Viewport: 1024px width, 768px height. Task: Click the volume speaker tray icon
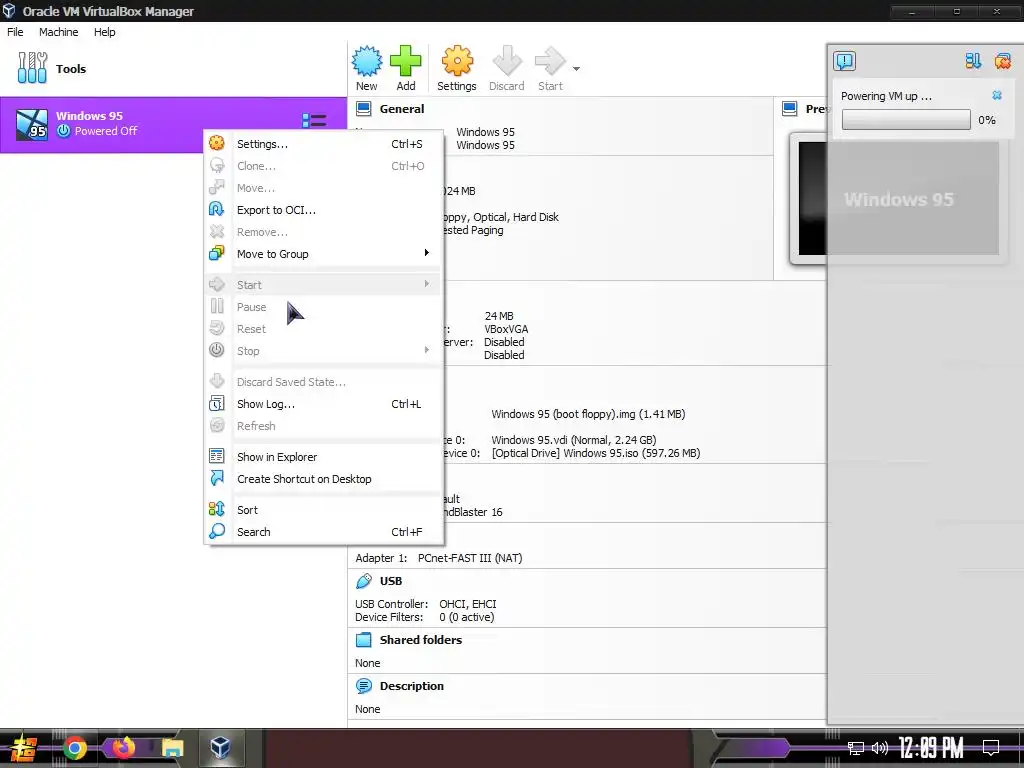coord(880,748)
